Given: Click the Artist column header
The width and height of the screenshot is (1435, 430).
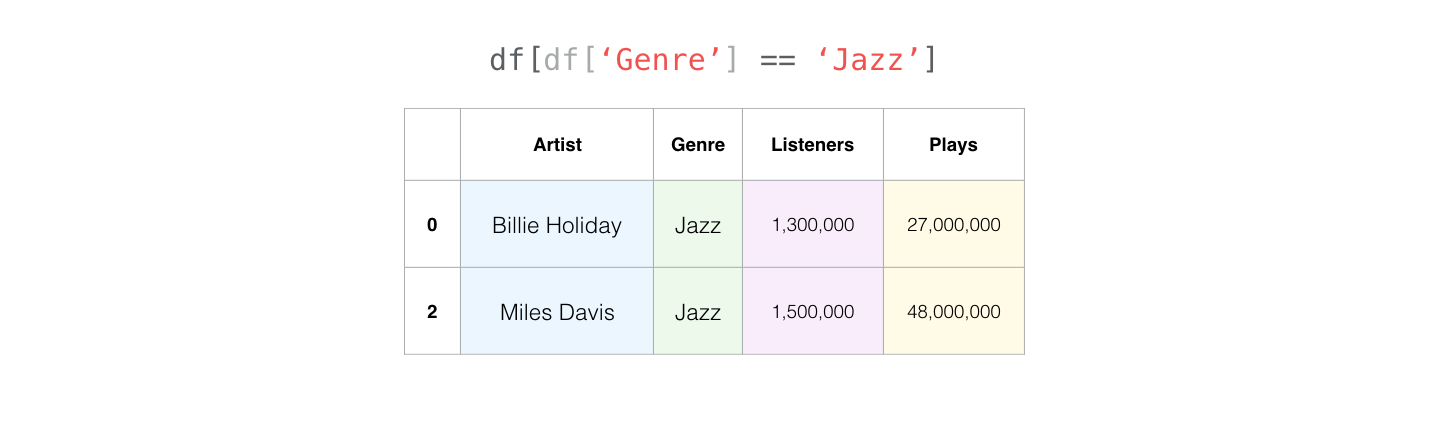Looking at the screenshot, I should coord(557,145).
